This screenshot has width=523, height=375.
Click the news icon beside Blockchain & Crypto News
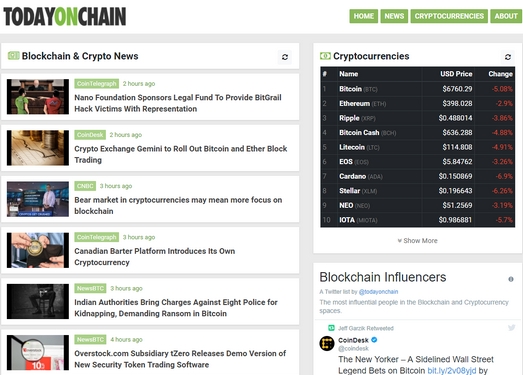(x=14, y=55)
